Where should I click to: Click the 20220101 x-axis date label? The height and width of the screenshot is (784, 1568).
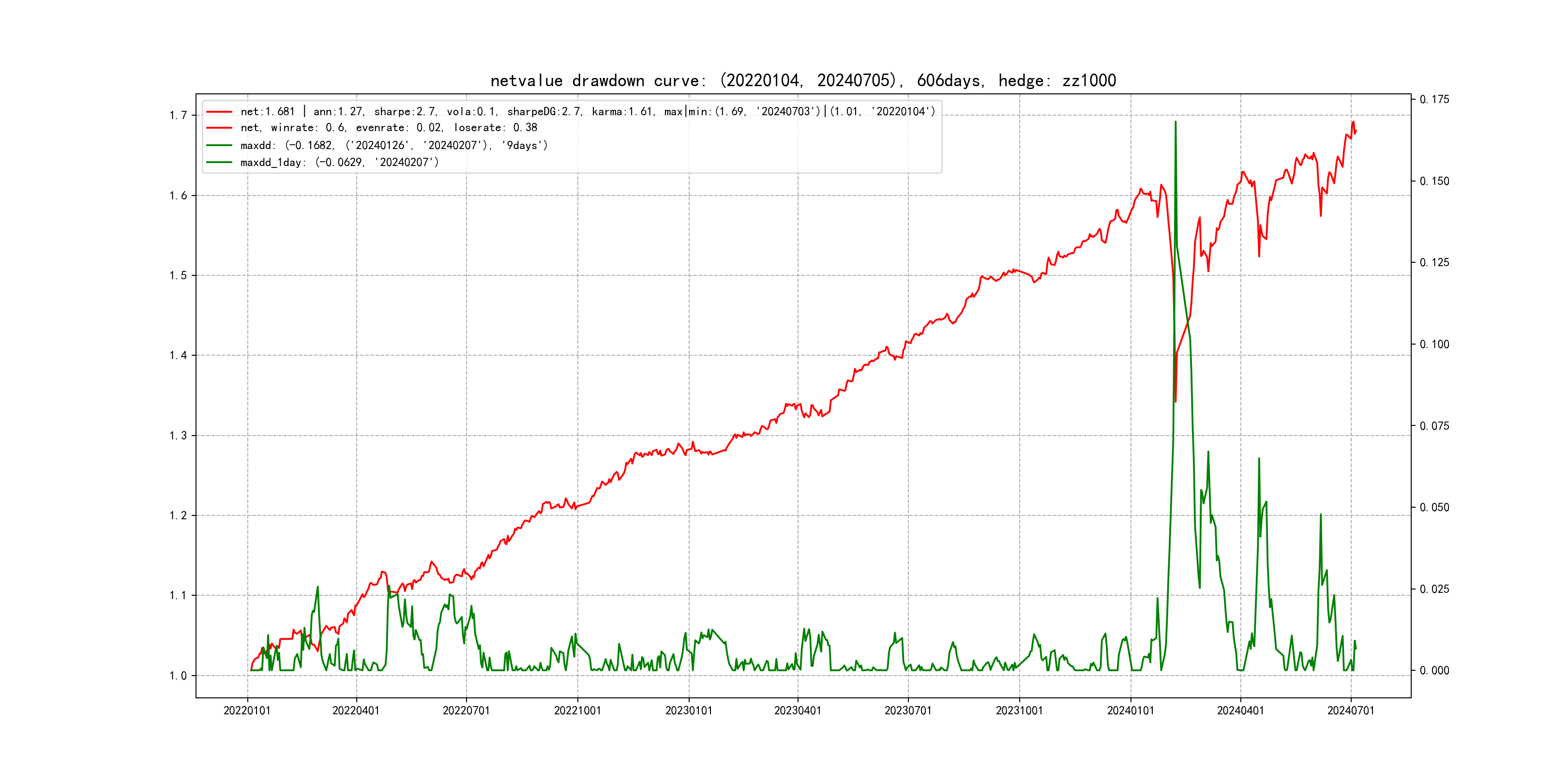(247, 710)
